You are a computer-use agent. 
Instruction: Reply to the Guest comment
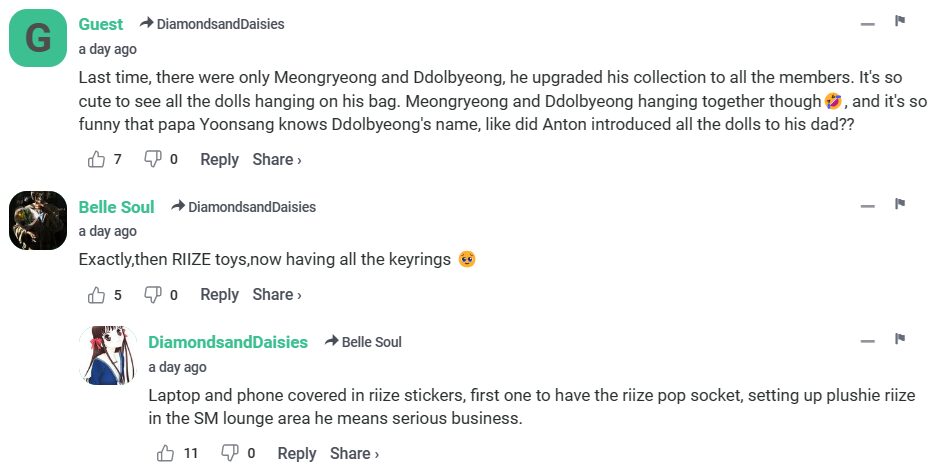tap(219, 159)
